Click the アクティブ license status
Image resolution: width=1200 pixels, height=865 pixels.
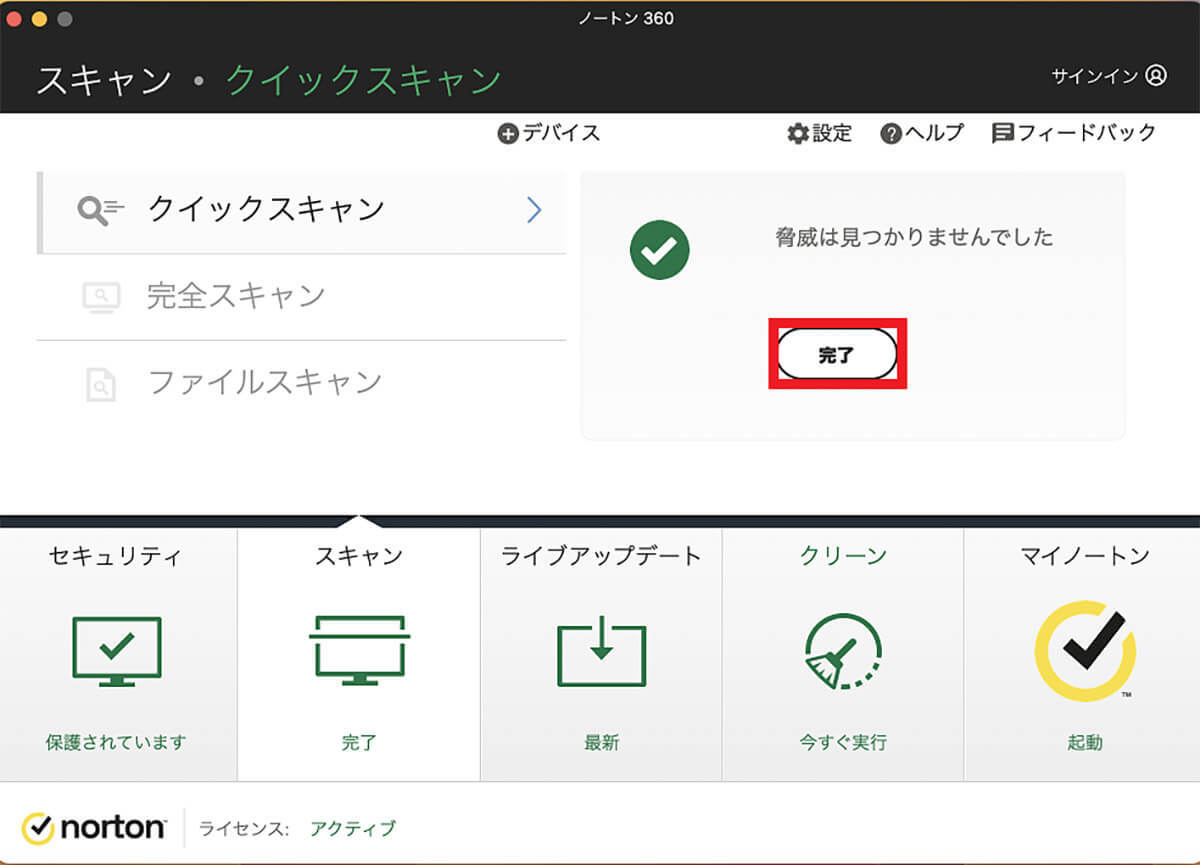[353, 829]
